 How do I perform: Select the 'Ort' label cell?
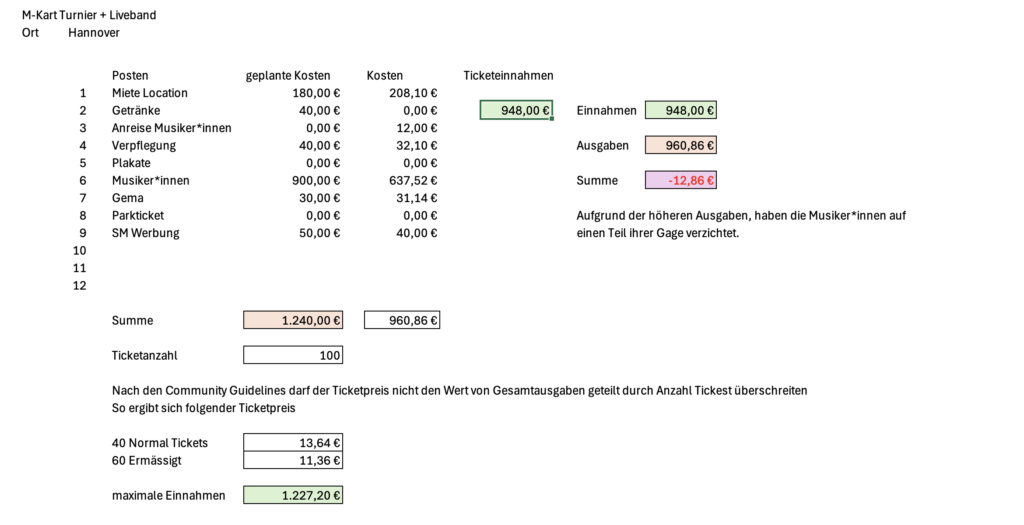pos(30,33)
